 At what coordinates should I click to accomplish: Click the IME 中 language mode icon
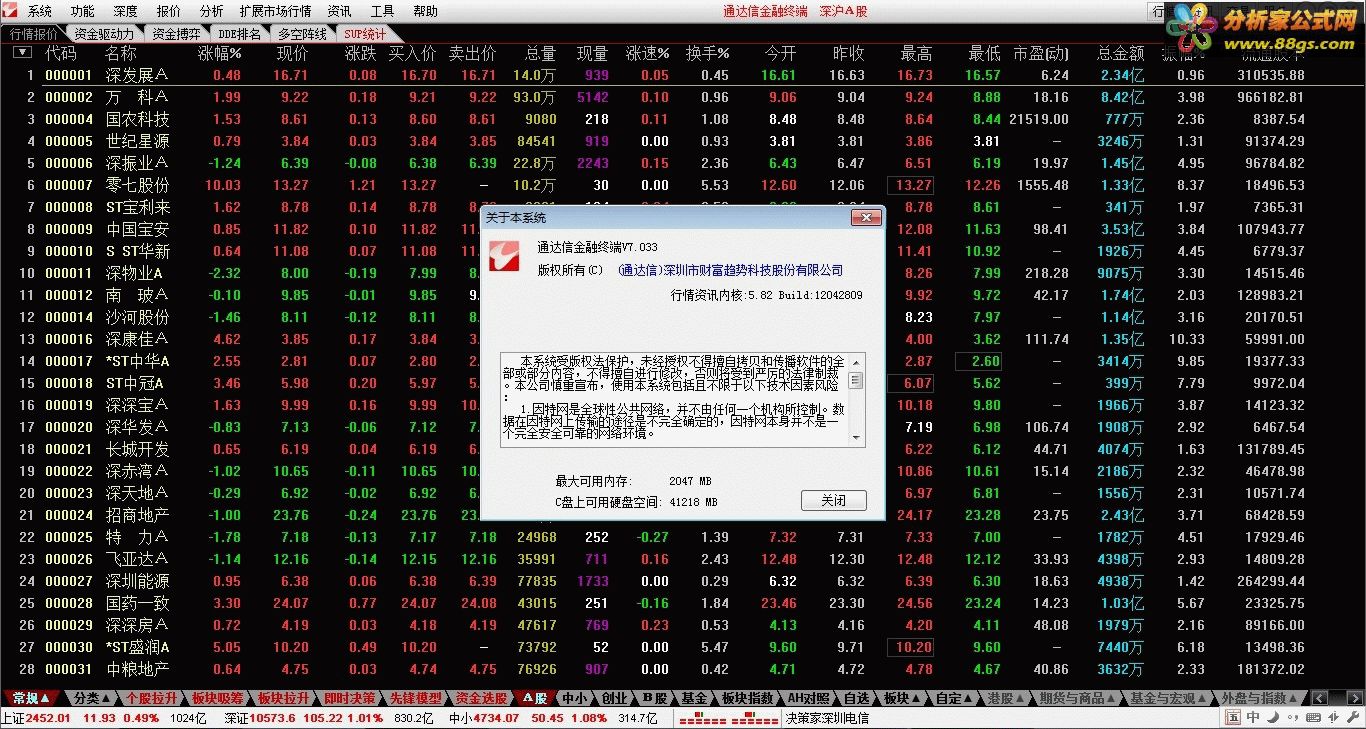[1253, 717]
